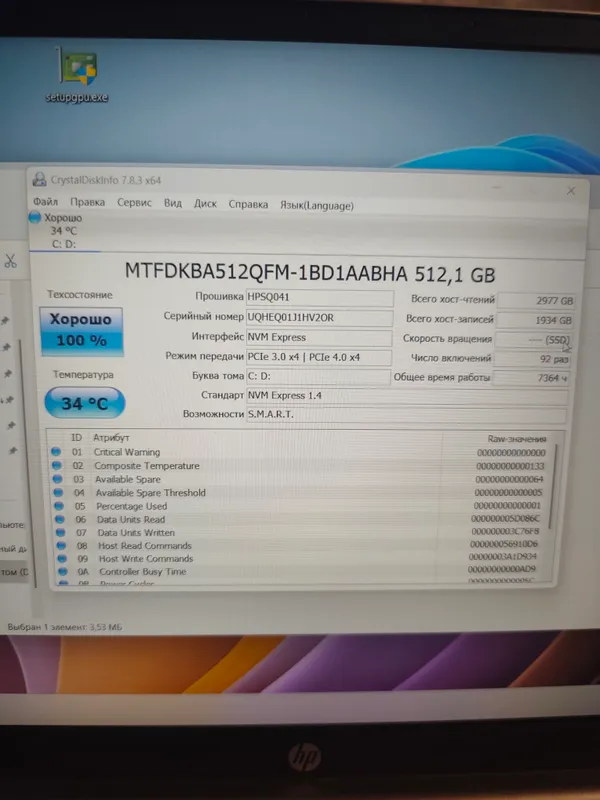Screen dimensions: 600x800
Task: Click the total host reads value 2977 GB
Action: pyautogui.click(x=535, y=301)
